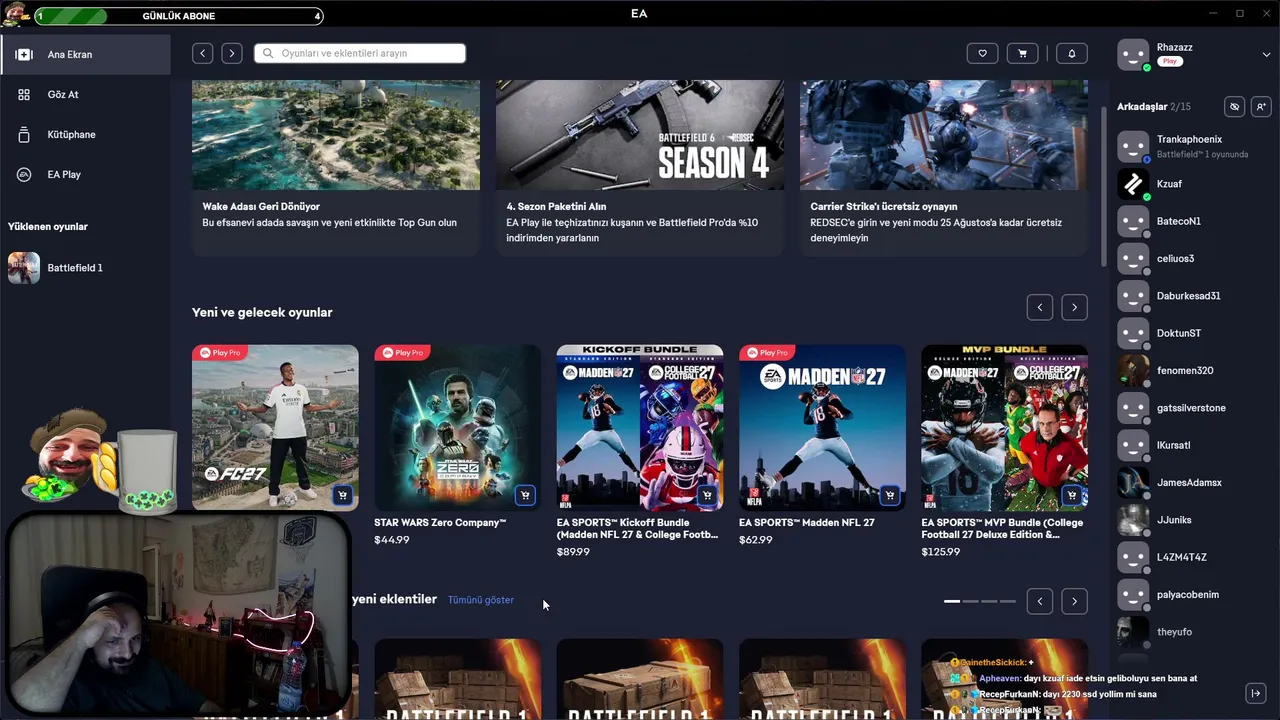1280x720 pixels.
Task: Open Kzuaf's friend avatar
Action: tap(1133, 184)
